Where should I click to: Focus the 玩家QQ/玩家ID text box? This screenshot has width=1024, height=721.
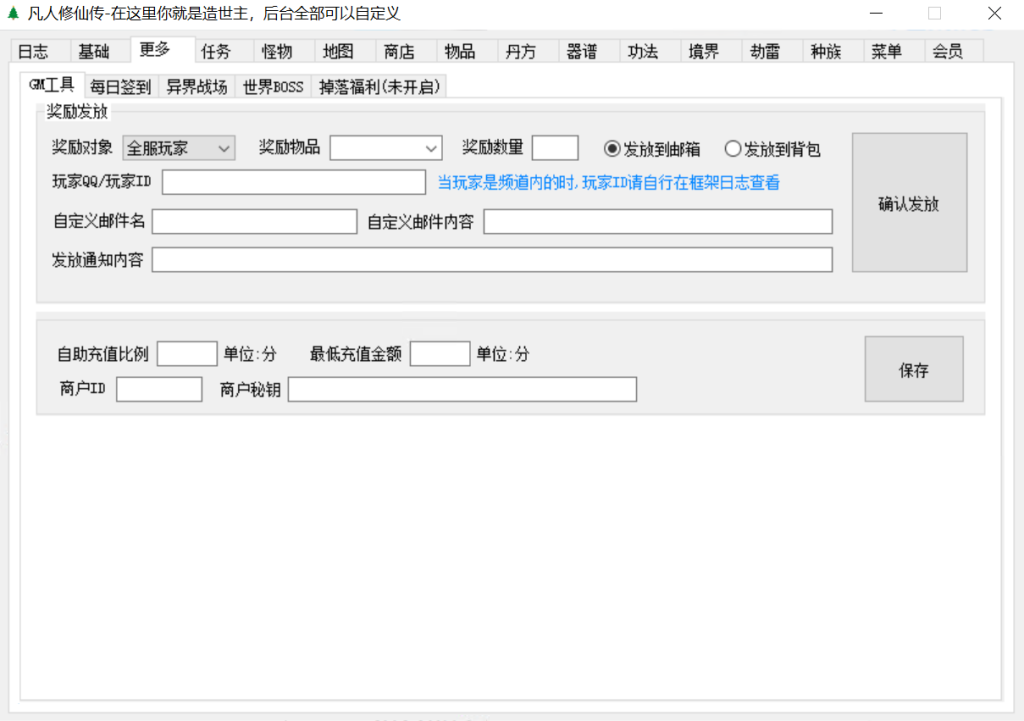[x=294, y=182]
